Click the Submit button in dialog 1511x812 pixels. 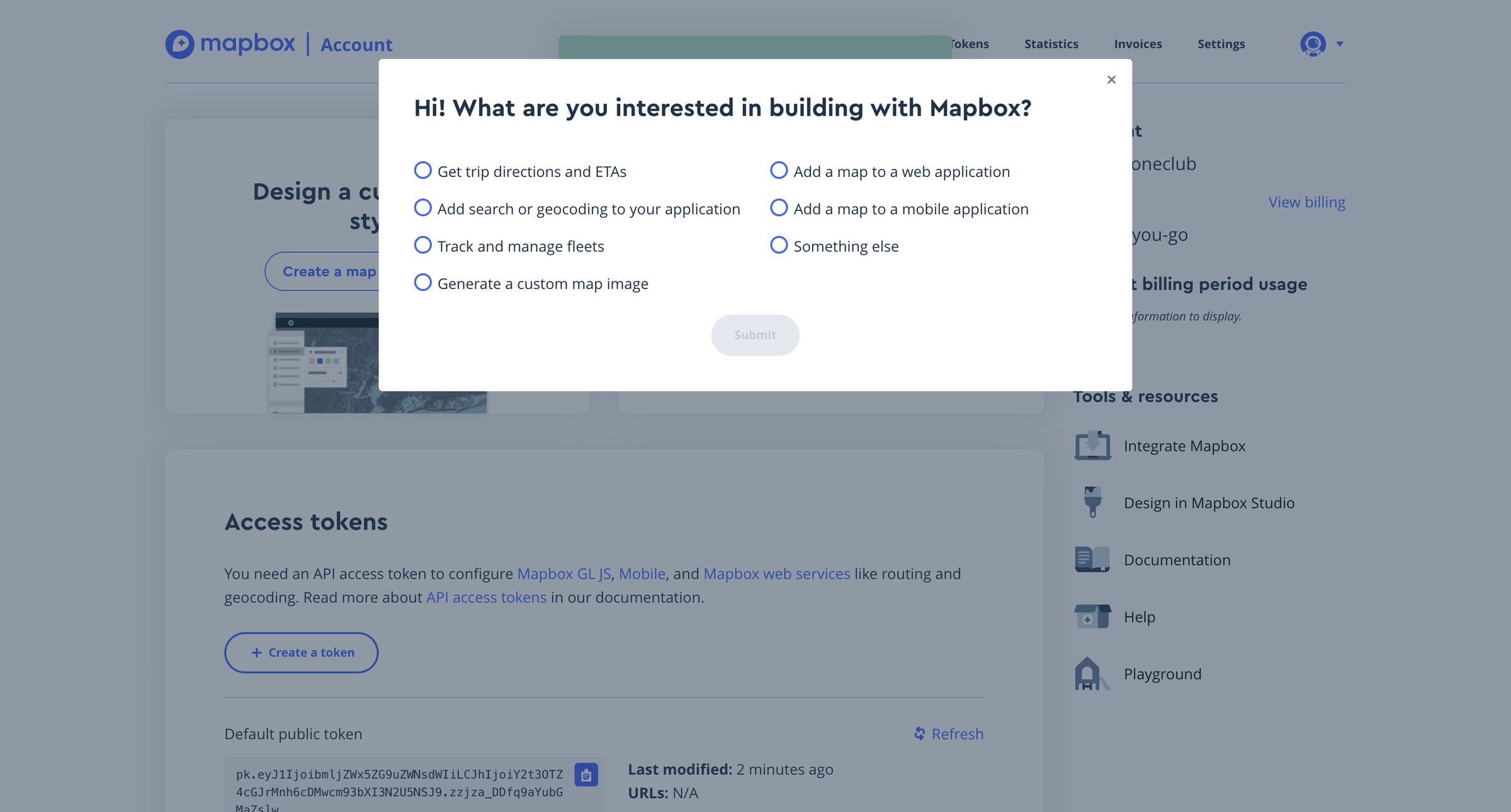pyautogui.click(x=755, y=335)
